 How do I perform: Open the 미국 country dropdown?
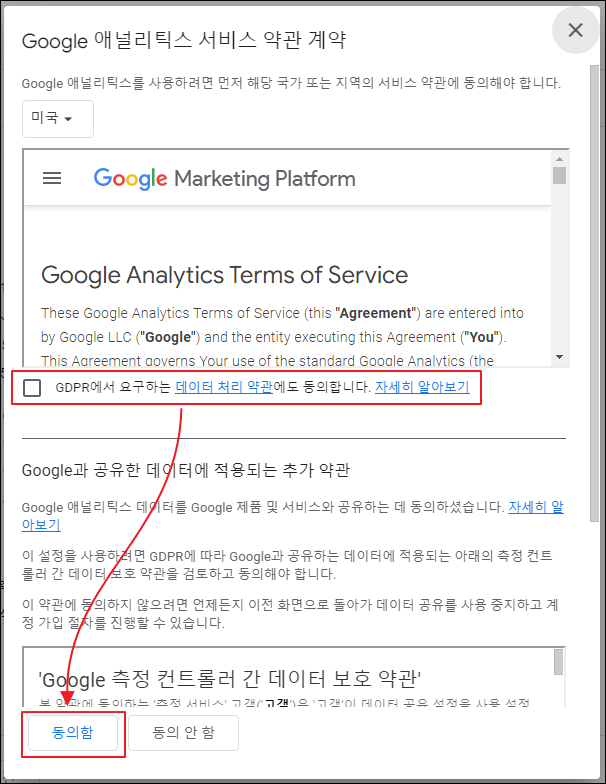(58, 118)
